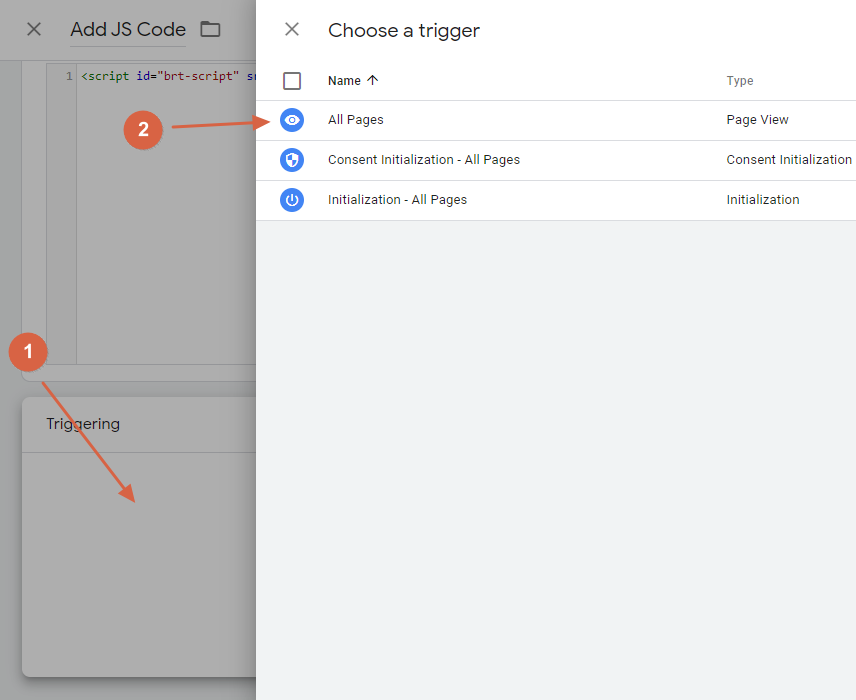Image resolution: width=856 pixels, height=700 pixels.
Task: Close the Add JS Code tag editor
Action: point(34,29)
